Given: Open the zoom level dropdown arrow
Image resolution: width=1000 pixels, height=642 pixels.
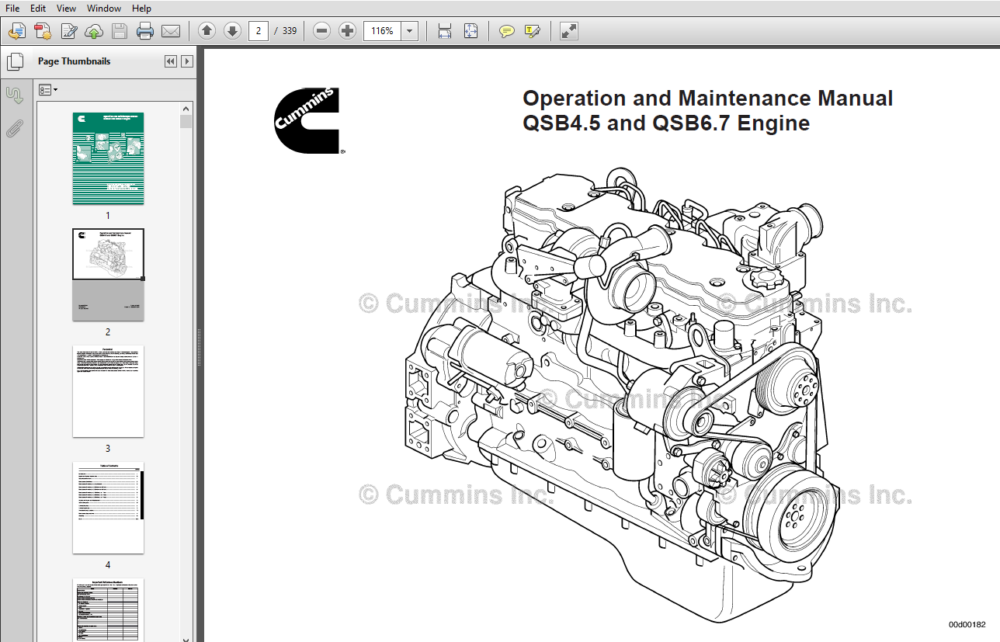Looking at the screenshot, I should (x=409, y=31).
